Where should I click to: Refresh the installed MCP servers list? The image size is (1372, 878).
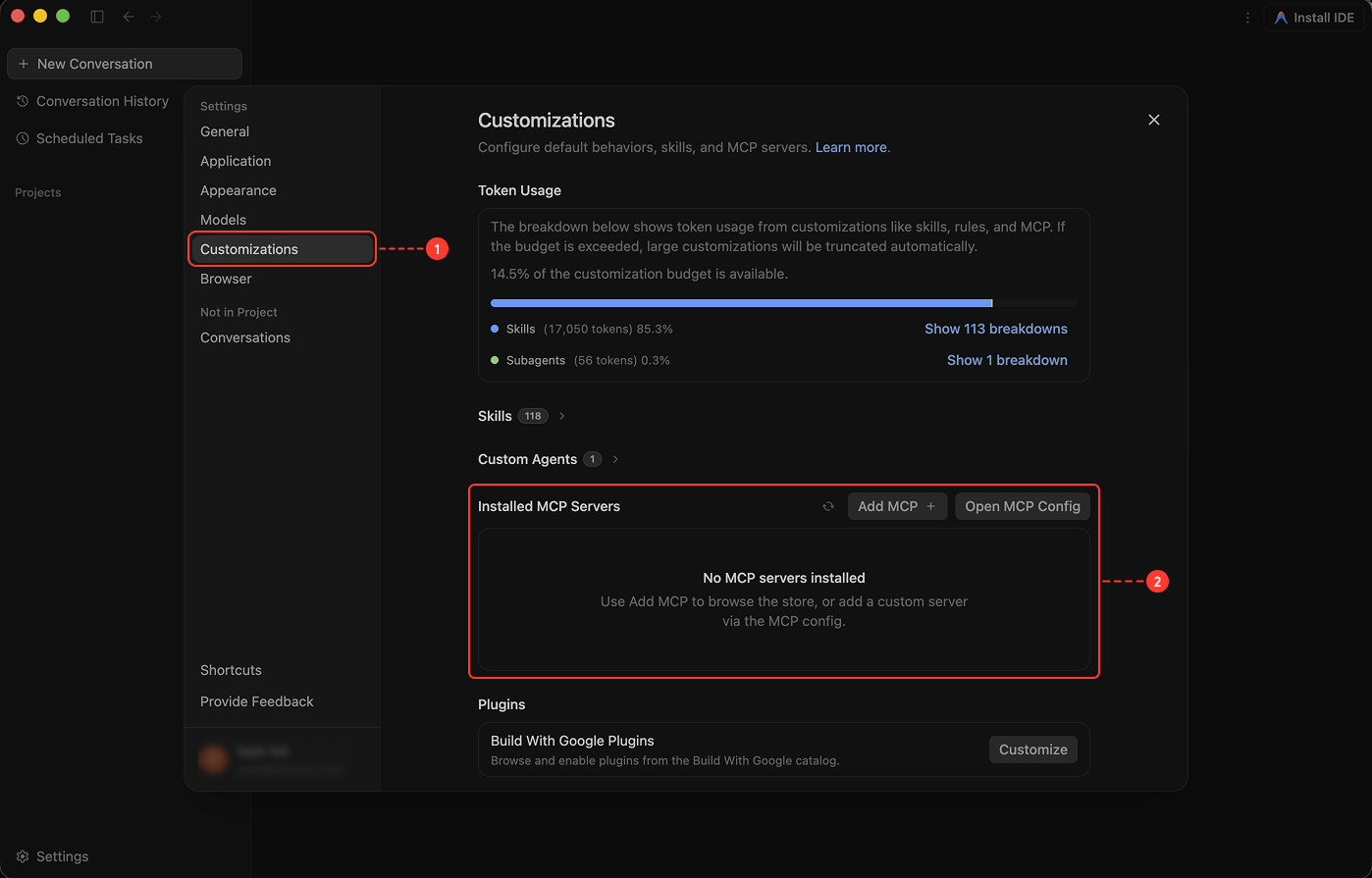828,506
